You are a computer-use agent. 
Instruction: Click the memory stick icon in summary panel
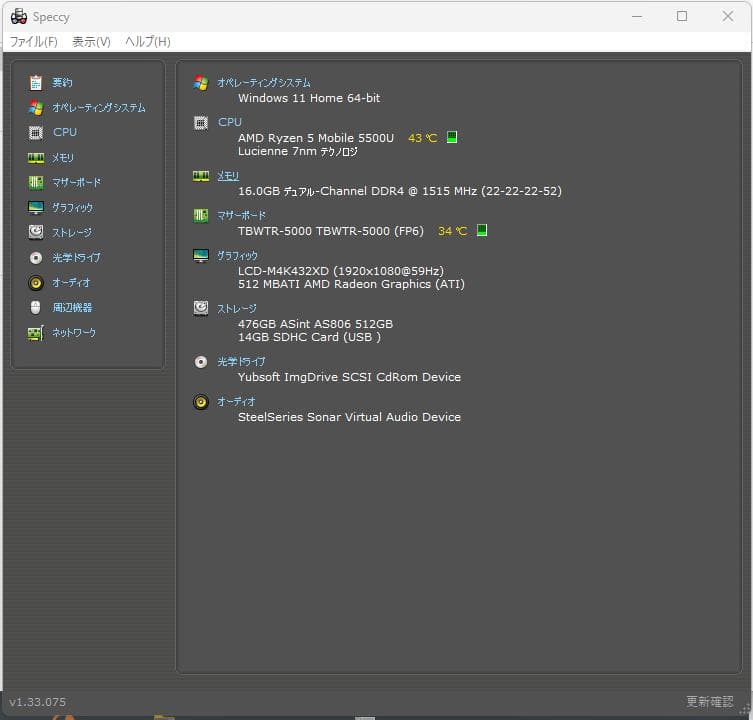201,176
